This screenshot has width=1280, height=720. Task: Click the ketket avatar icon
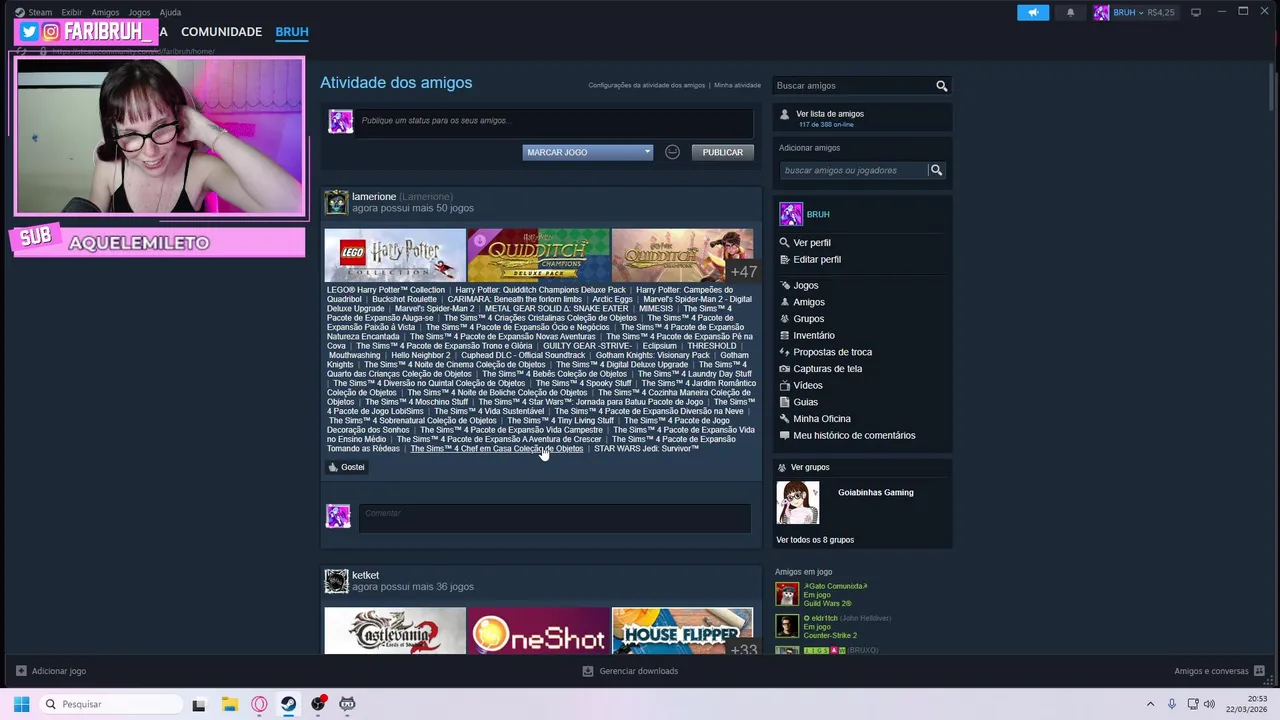tap(336, 581)
